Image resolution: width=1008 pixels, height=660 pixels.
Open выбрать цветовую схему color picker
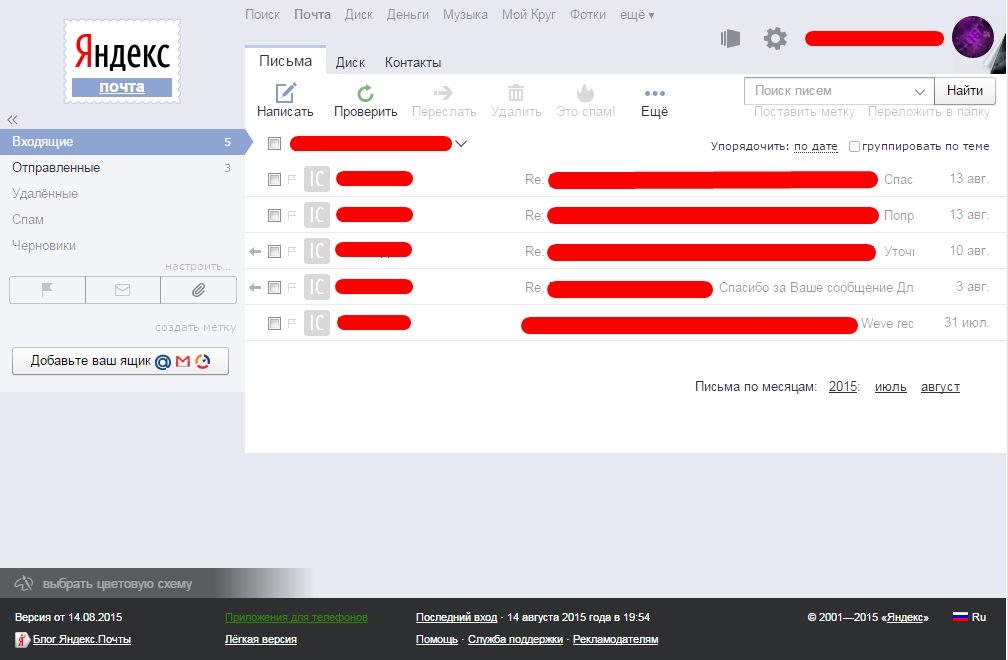tap(117, 584)
